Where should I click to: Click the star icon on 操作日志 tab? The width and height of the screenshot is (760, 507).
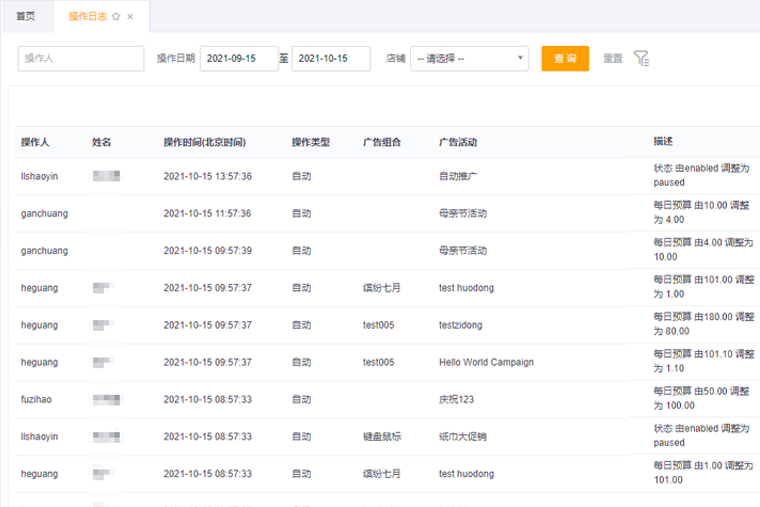116,17
